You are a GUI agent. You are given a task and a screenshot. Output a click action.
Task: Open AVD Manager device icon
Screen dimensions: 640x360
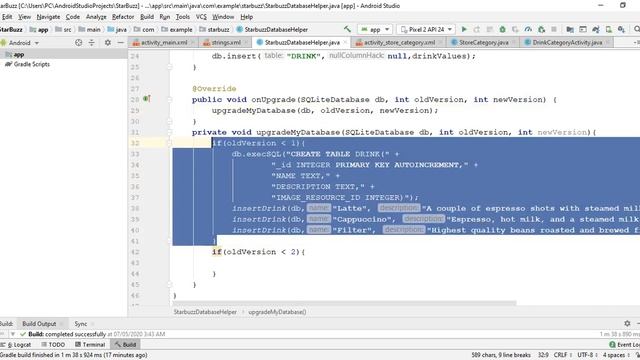(x=609, y=29)
